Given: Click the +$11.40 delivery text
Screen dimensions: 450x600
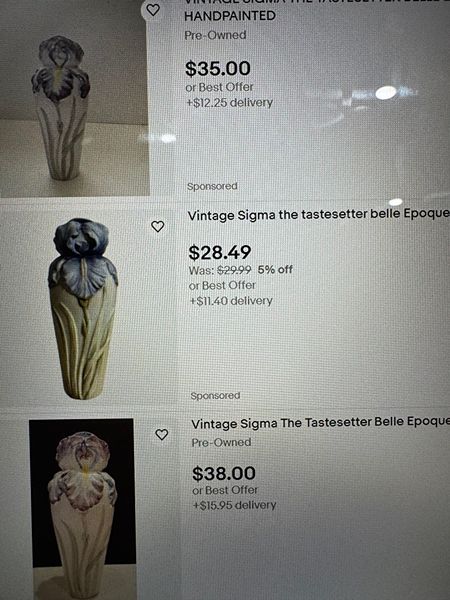Looking at the screenshot, I should [x=231, y=301].
